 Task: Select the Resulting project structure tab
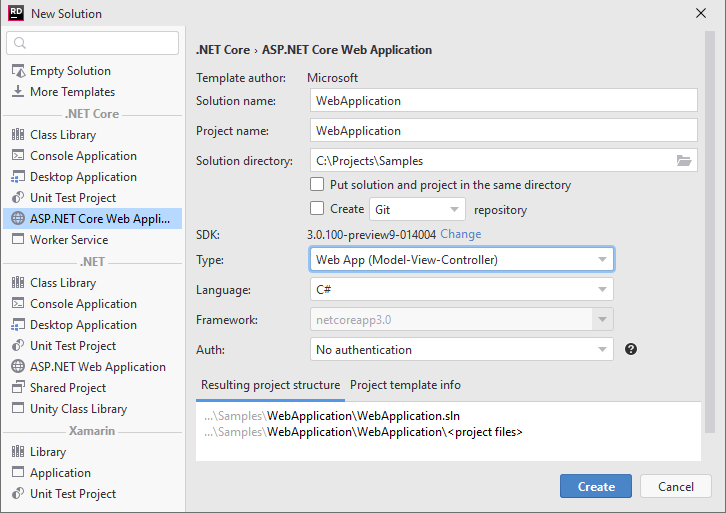[x=270, y=385]
